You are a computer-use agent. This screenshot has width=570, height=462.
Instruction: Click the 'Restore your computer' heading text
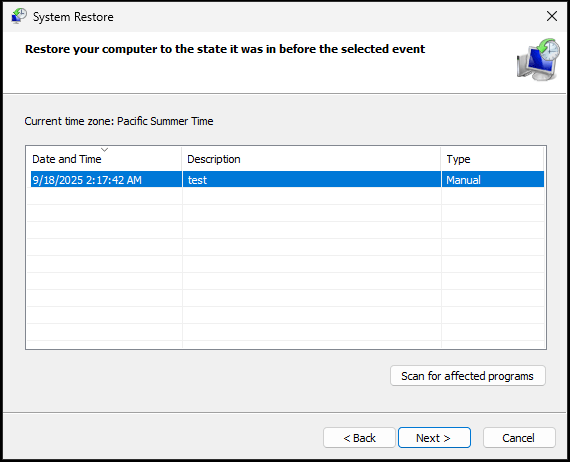pos(225,49)
